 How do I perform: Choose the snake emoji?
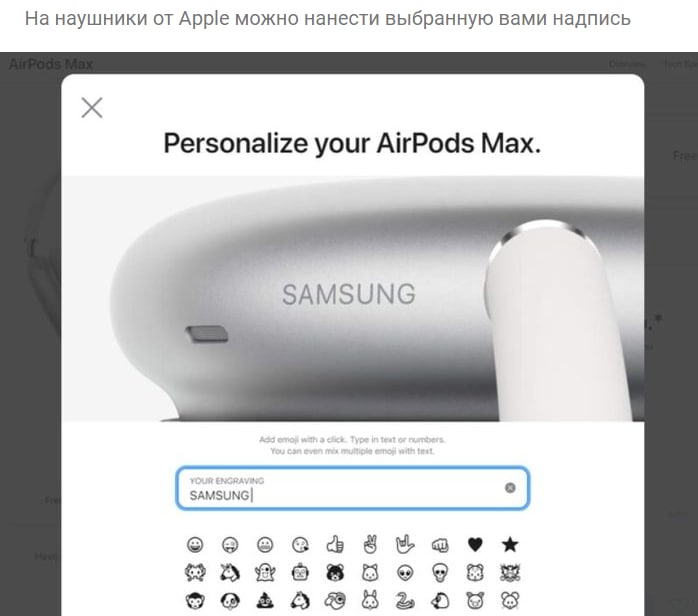pos(405,601)
